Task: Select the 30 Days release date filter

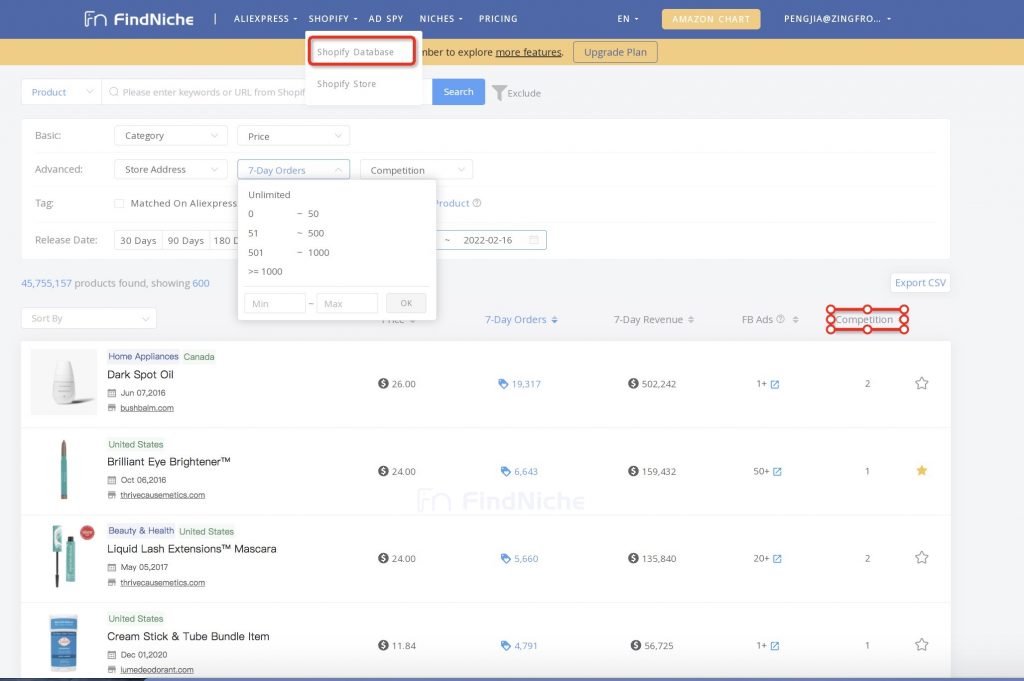Action: tap(138, 240)
